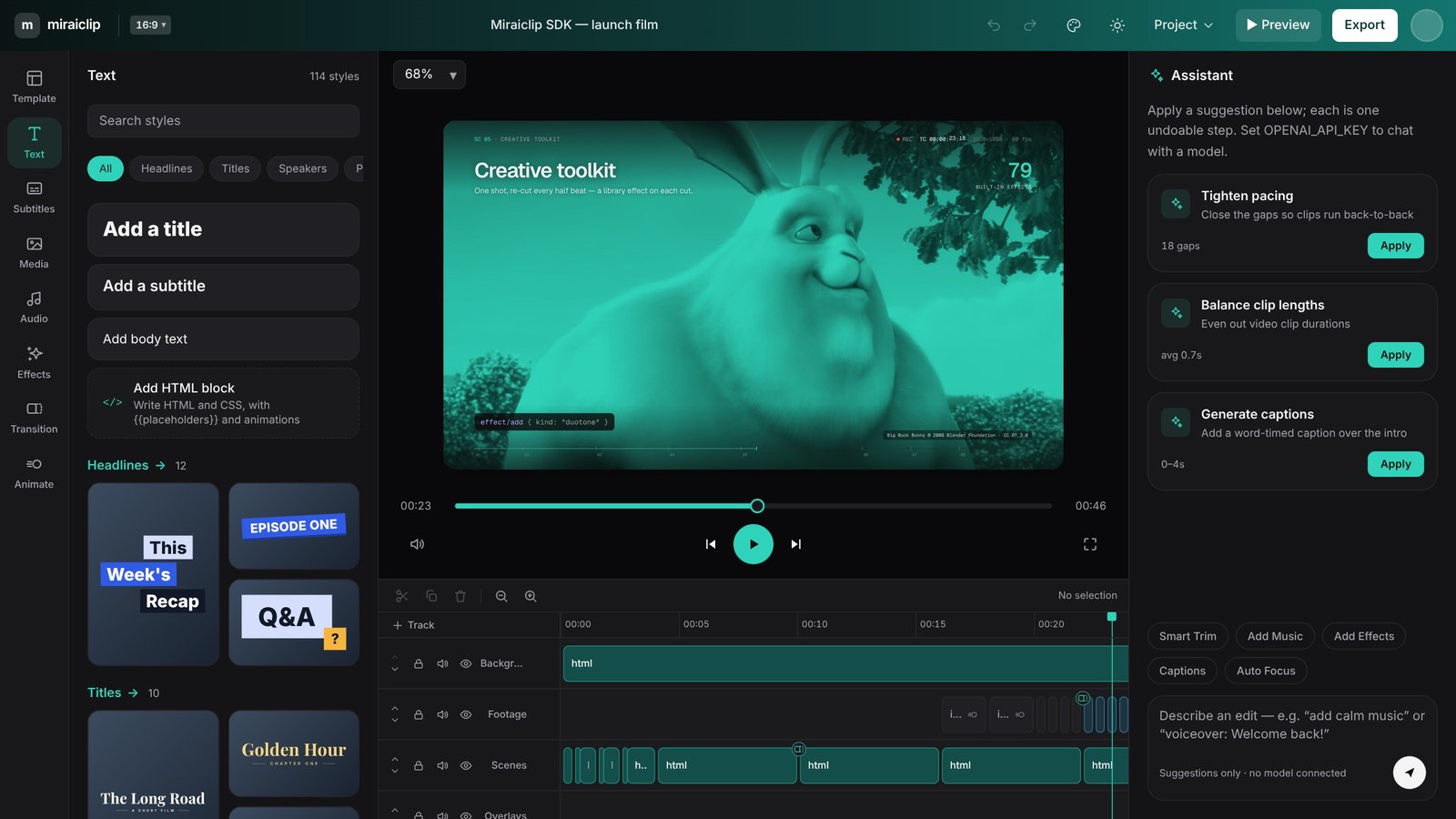The image size is (1456, 819).
Task: Click the Search styles input field
Action: coord(223,121)
